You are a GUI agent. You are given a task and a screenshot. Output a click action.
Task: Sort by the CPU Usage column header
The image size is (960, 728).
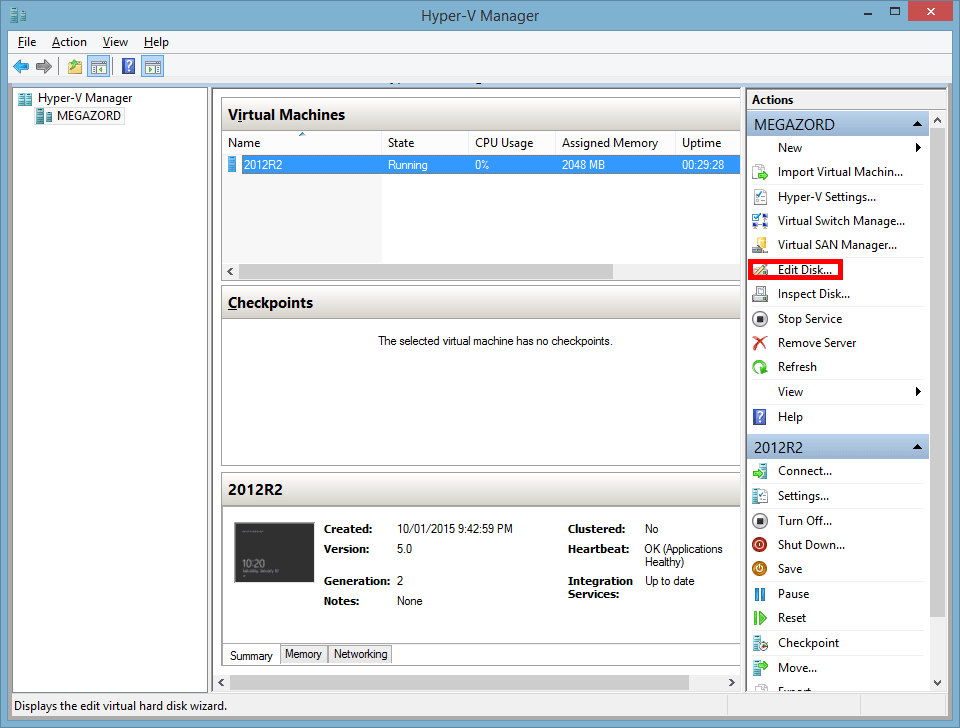click(512, 143)
